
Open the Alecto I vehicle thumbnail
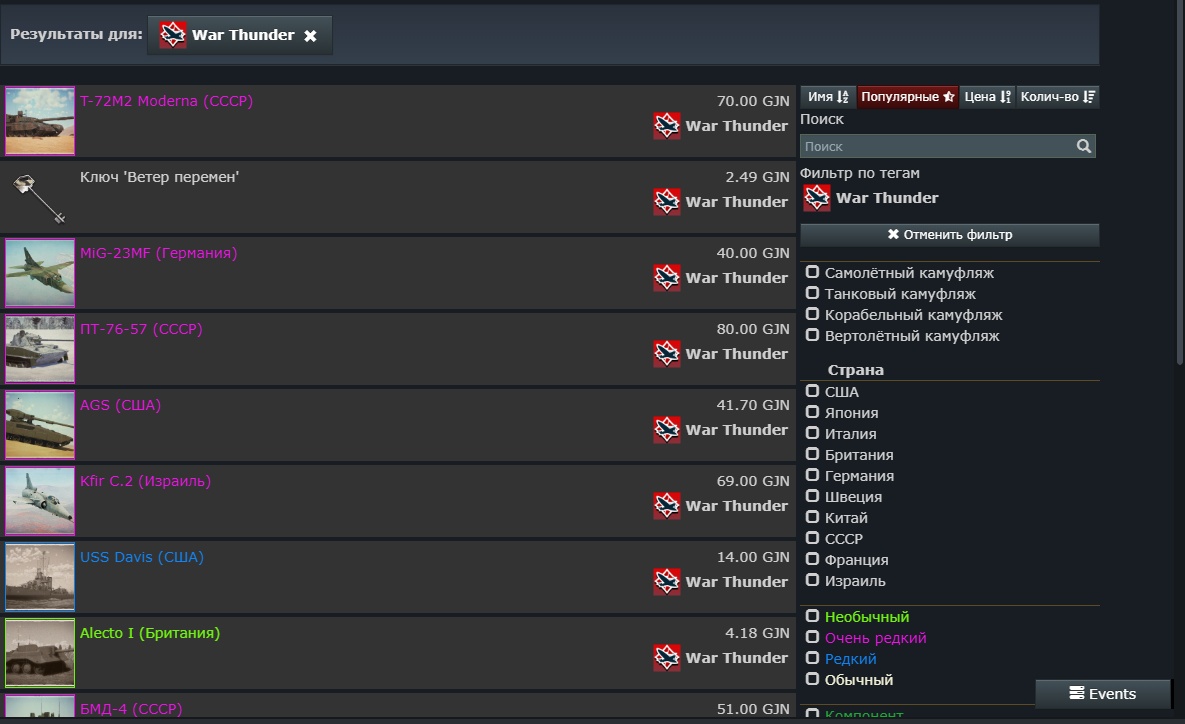pos(40,653)
